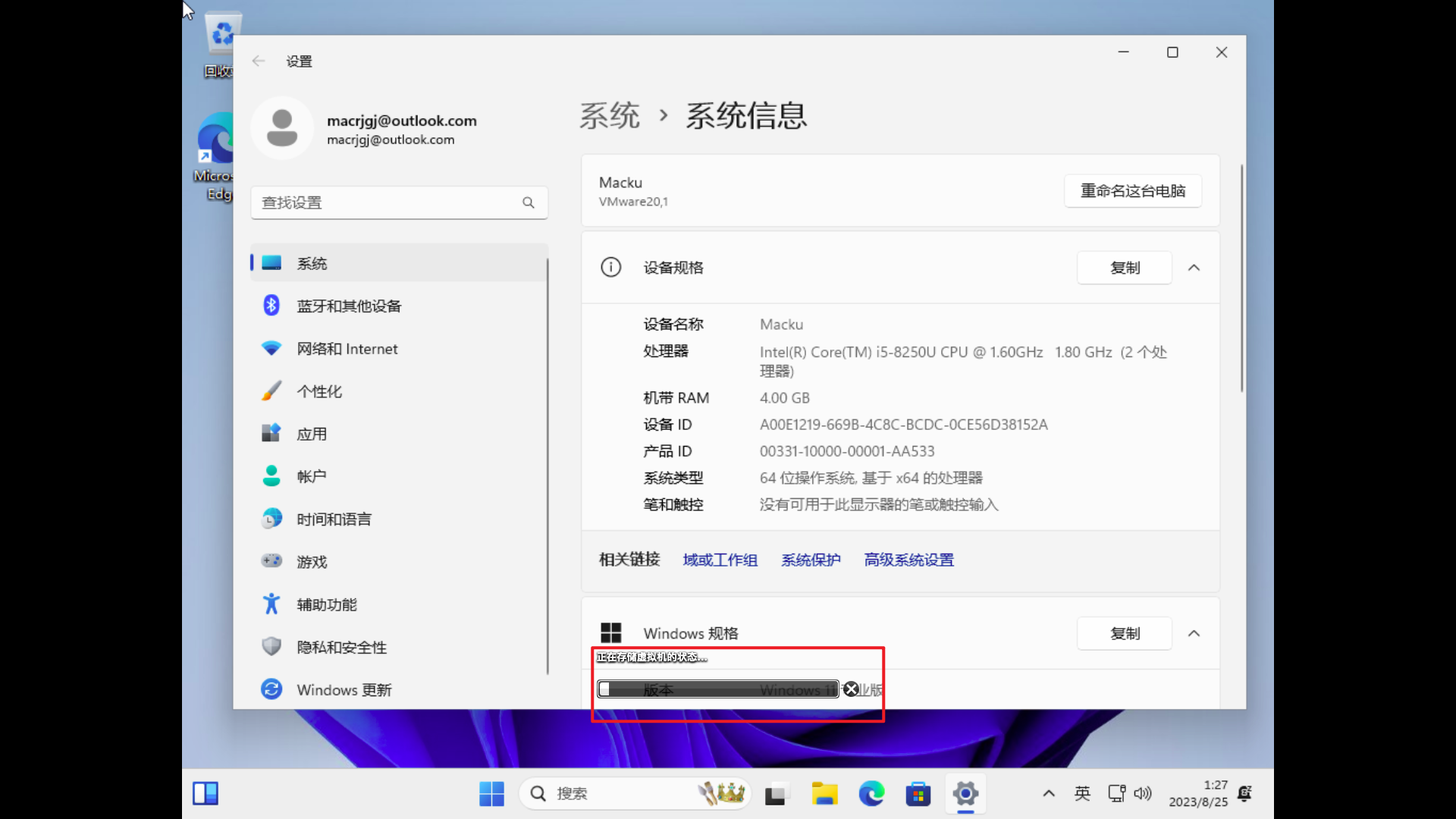Open the 域或工作组 link
The width and height of the screenshot is (1456, 819).
tap(720, 560)
